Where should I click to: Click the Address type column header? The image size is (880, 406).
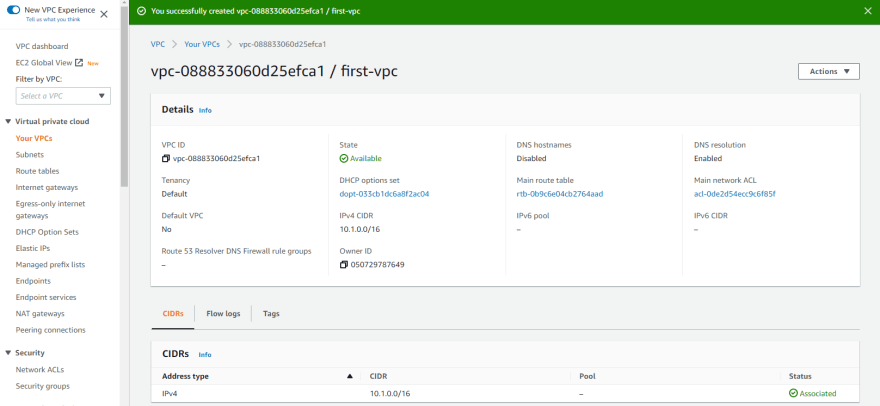[186, 376]
